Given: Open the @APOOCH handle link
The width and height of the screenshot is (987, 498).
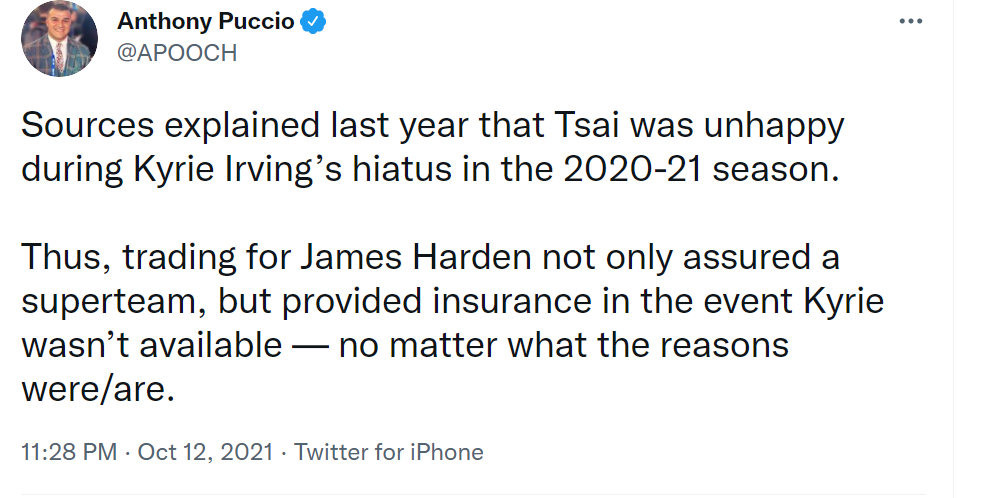Looking at the screenshot, I should pyautogui.click(x=177, y=54).
